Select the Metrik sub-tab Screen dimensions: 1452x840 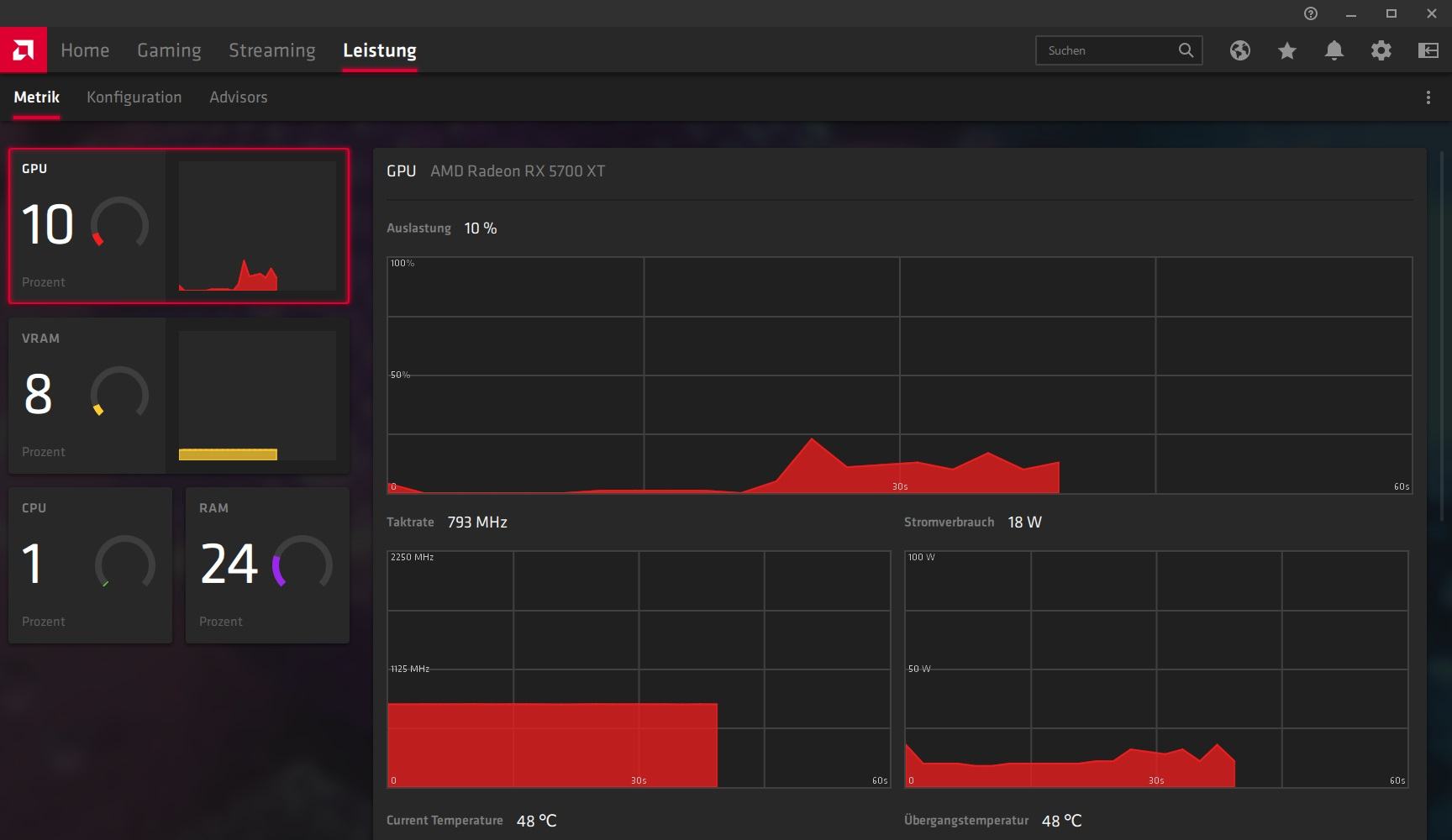37,97
